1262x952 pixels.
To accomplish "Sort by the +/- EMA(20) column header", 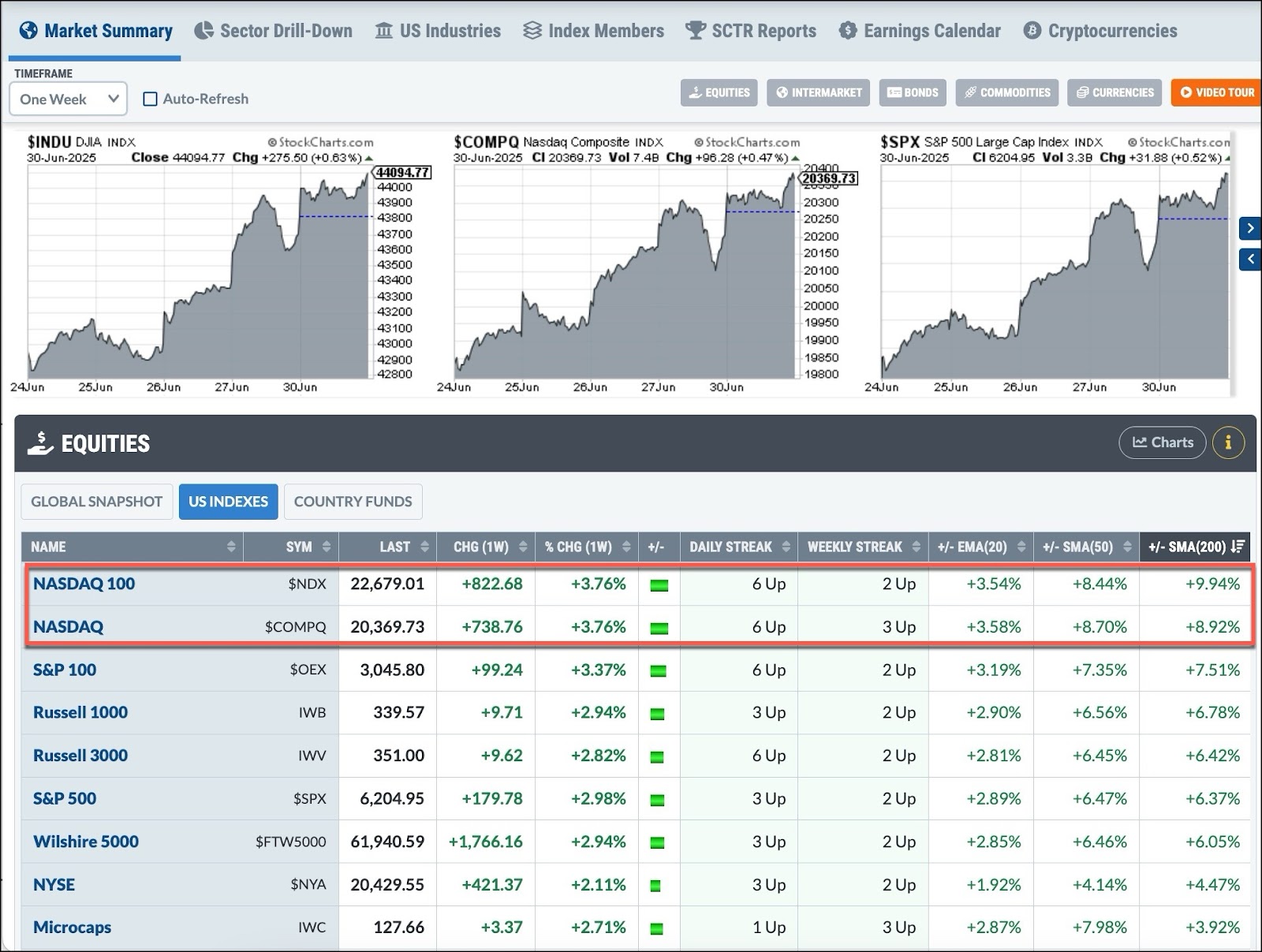I will [x=980, y=547].
